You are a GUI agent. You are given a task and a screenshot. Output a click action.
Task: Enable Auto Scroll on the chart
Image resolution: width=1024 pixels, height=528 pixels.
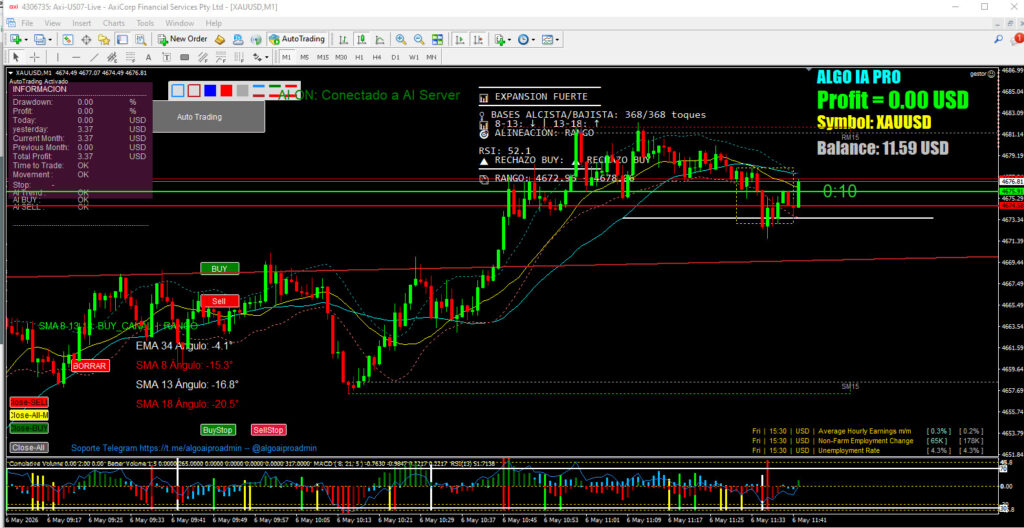tap(460, 39)
